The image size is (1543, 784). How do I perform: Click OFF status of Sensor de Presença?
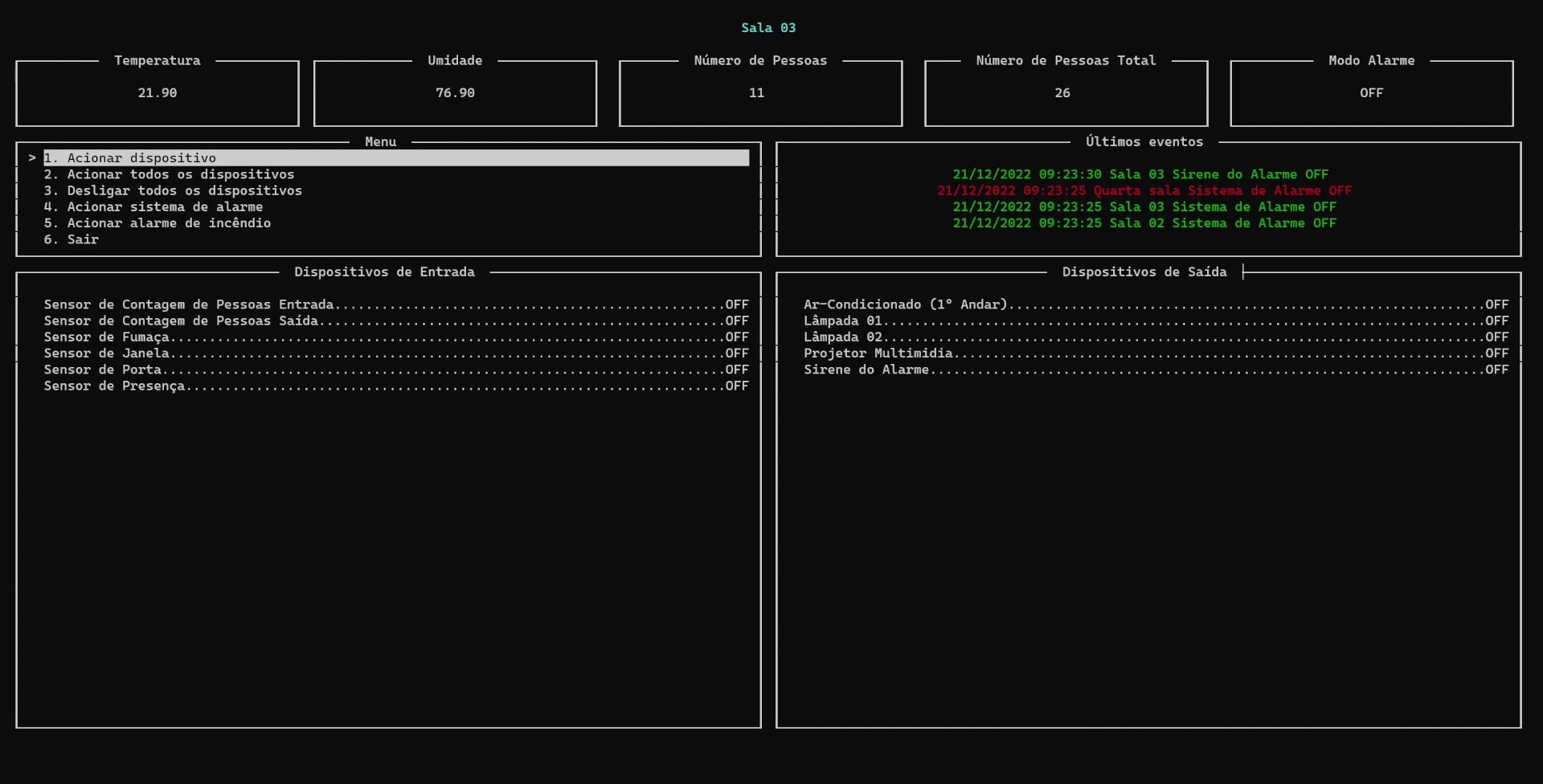[737, 386]
